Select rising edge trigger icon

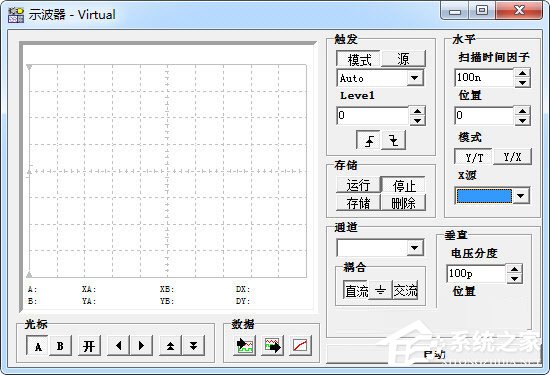(x=369, y=140)
